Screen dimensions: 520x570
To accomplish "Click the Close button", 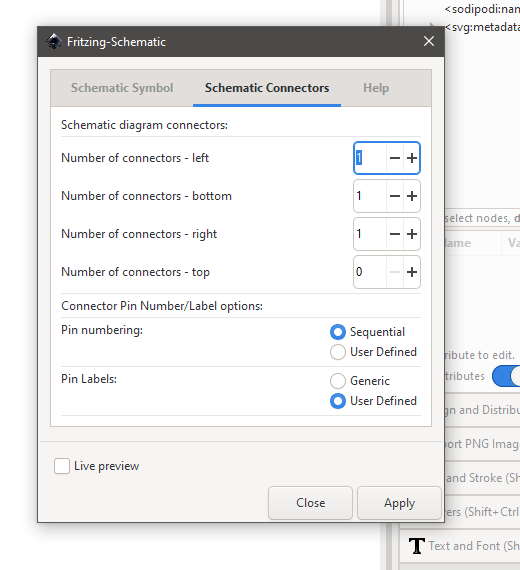I will (x=311, y=503).
